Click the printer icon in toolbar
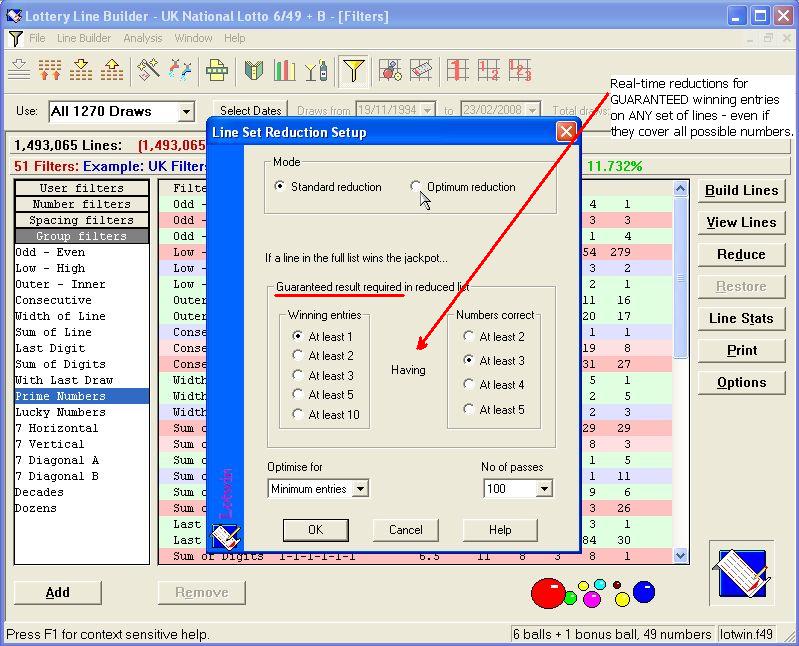This screenshot has width=799, height=646. coord(217,70)
